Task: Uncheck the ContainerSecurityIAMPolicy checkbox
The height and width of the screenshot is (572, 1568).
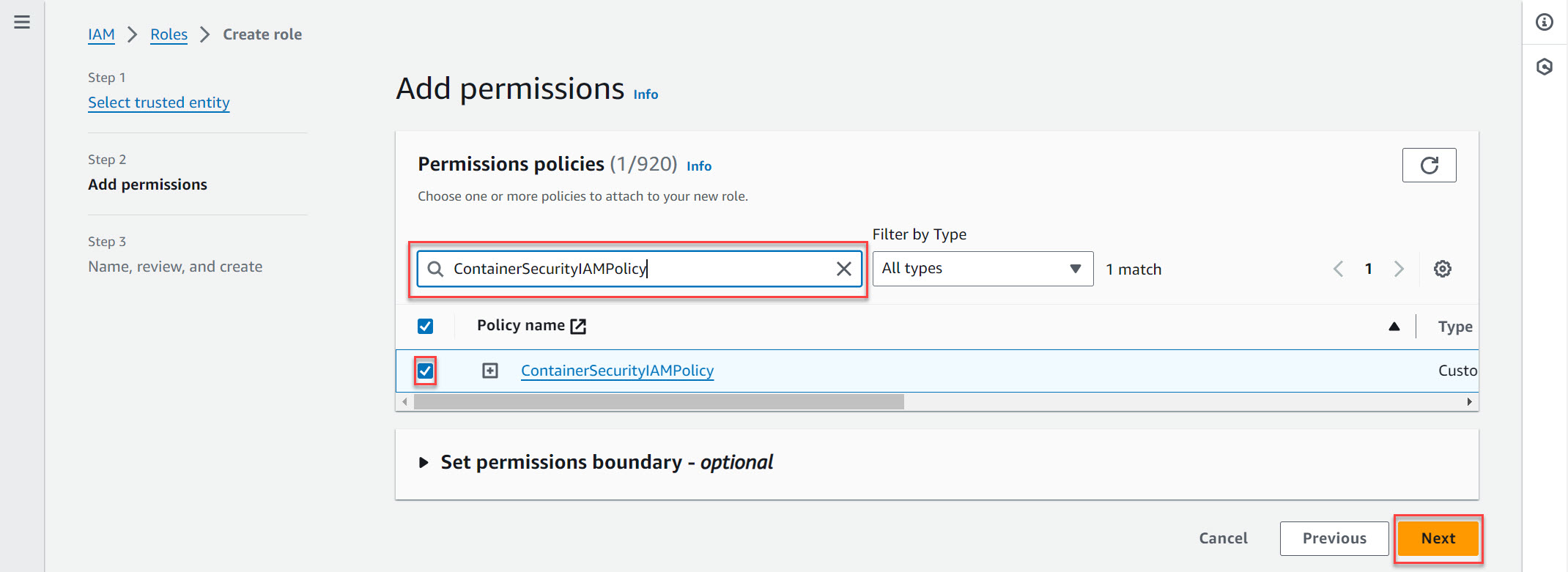Action: (425, 371)
